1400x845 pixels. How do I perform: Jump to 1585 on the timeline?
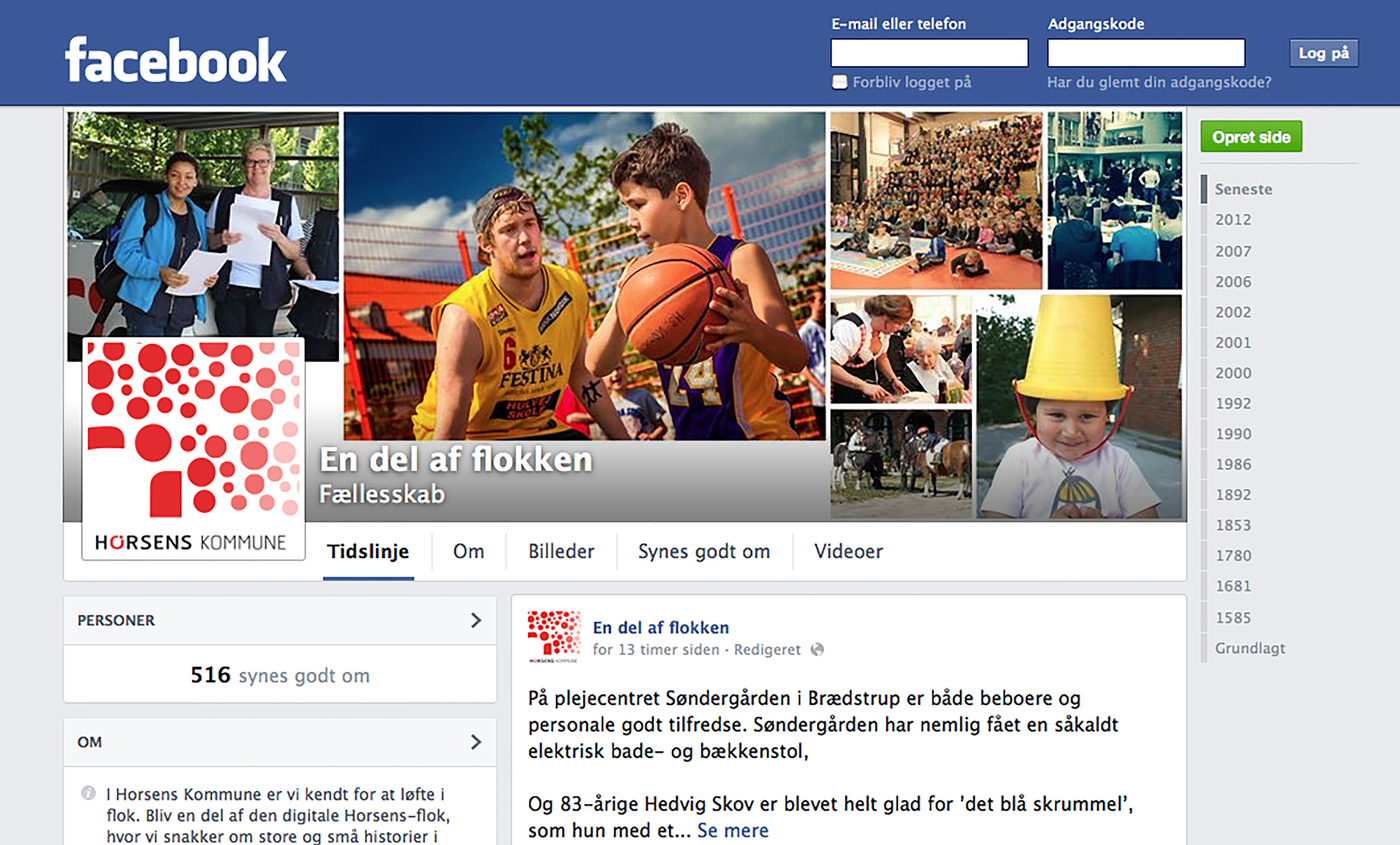[x=1233, y=618]
